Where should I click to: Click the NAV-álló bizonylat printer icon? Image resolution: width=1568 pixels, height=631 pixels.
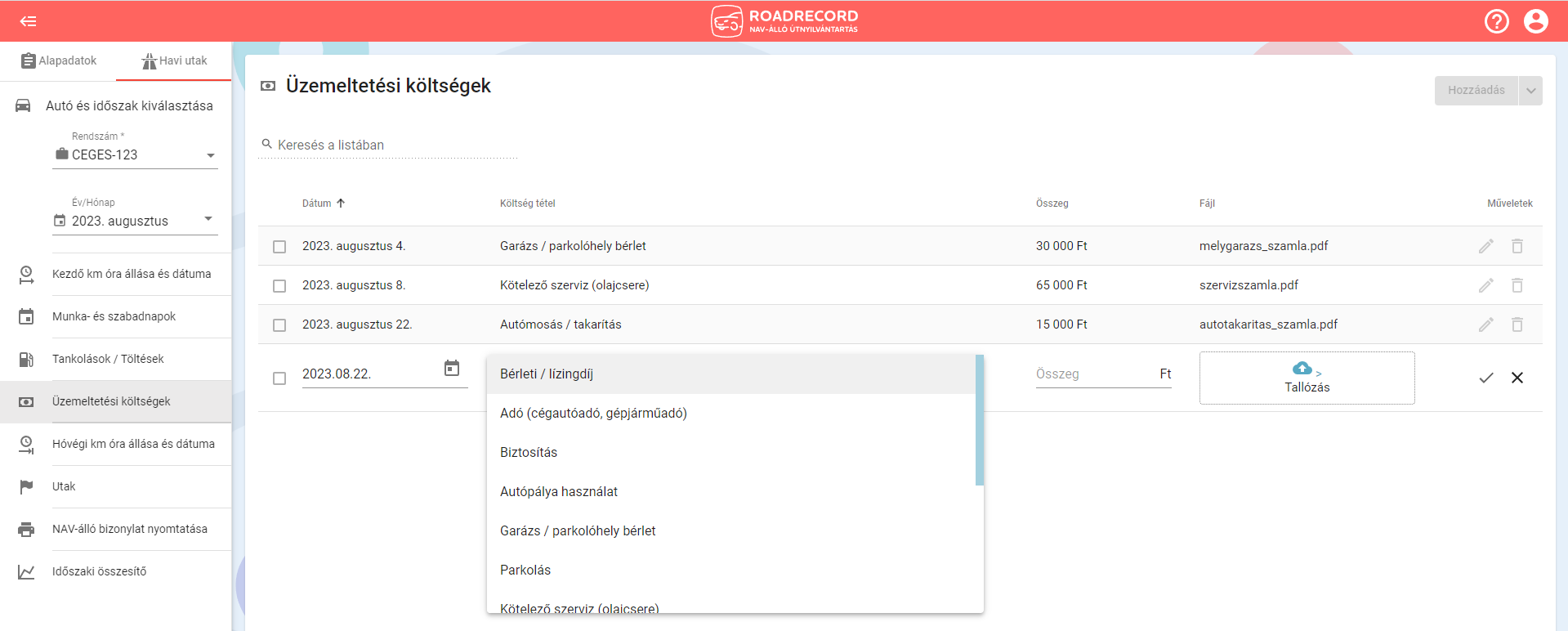click(x=26, y=529)
